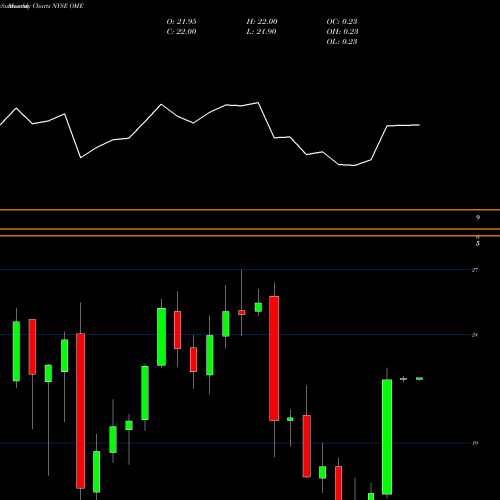Select the last small green candle on the right
Image resolution: width=500 pixels, height=500 pixels.
pyautogui.click(x=419, y=379)
